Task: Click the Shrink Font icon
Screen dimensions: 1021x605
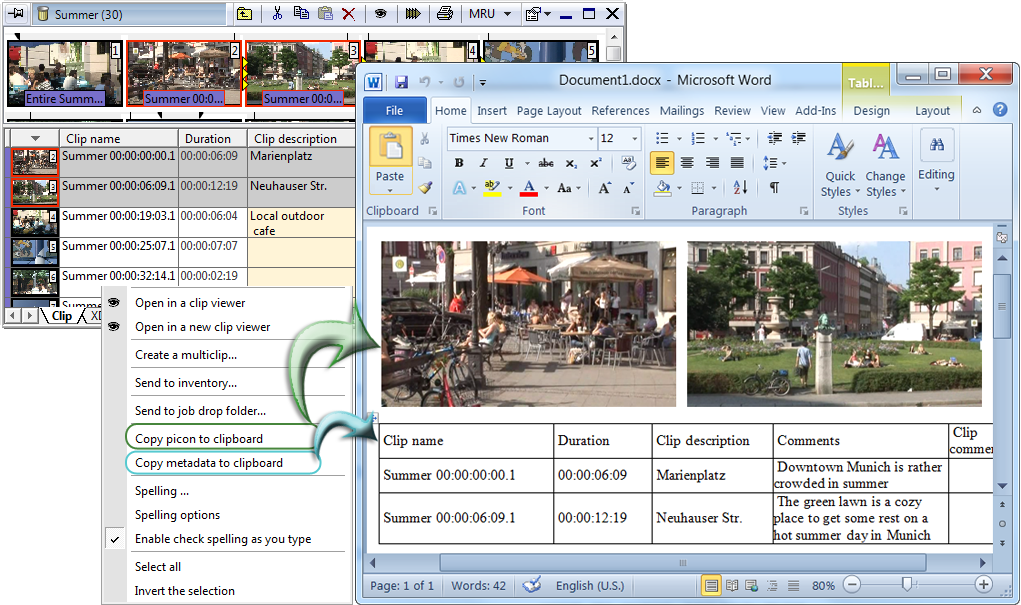Action: pyautogui.click(x=628, y=188)
